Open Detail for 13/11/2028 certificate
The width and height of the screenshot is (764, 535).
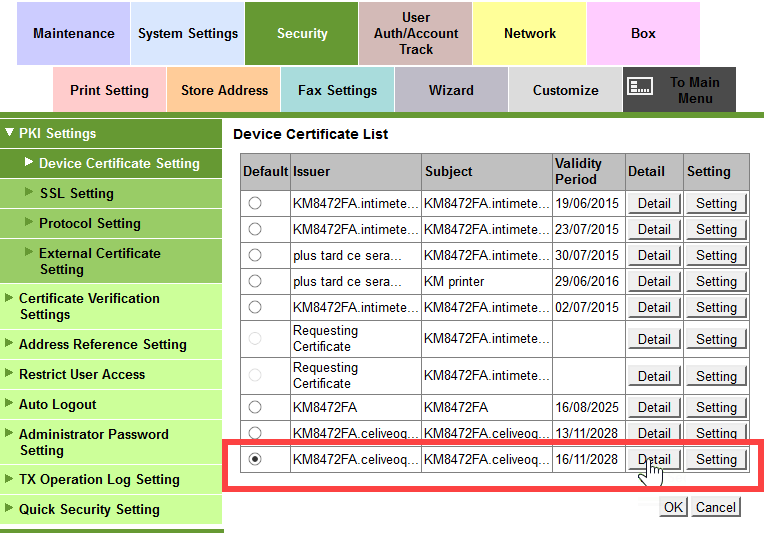pos(654,433)
